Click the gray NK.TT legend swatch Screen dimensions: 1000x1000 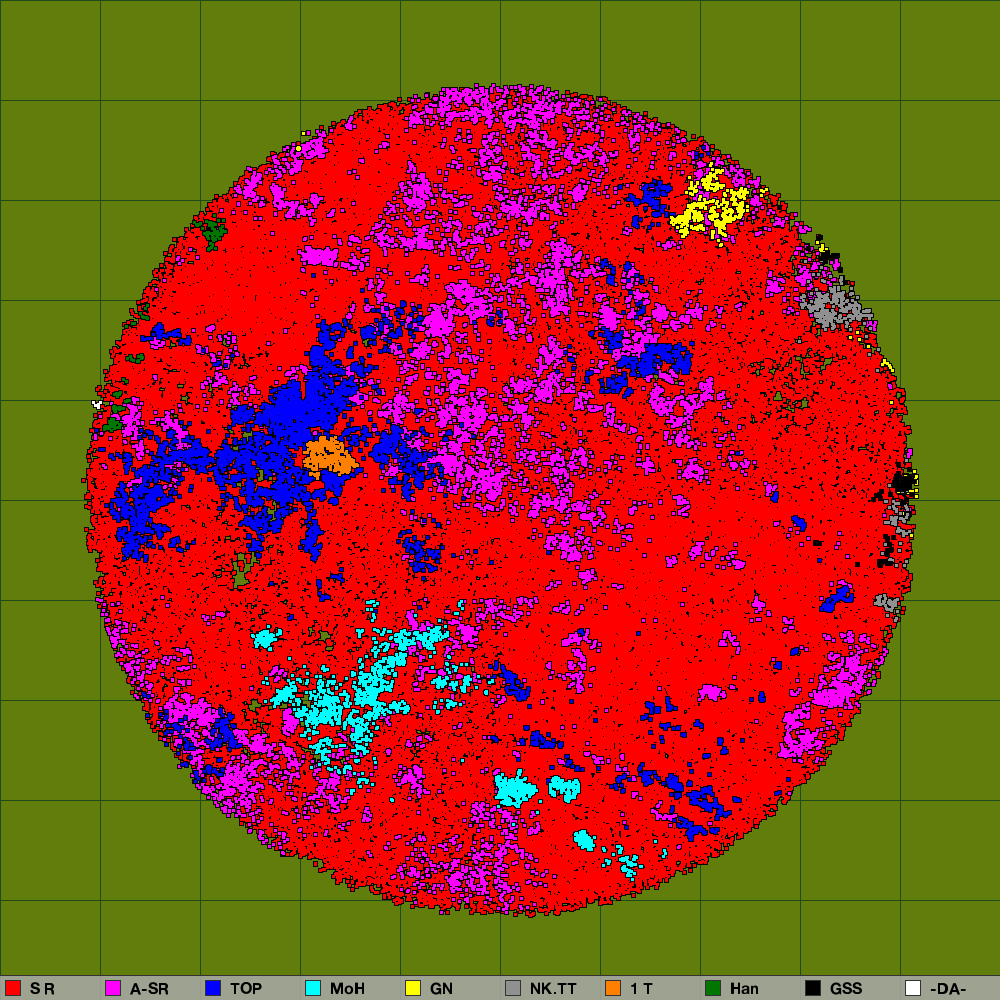point(513,988)
